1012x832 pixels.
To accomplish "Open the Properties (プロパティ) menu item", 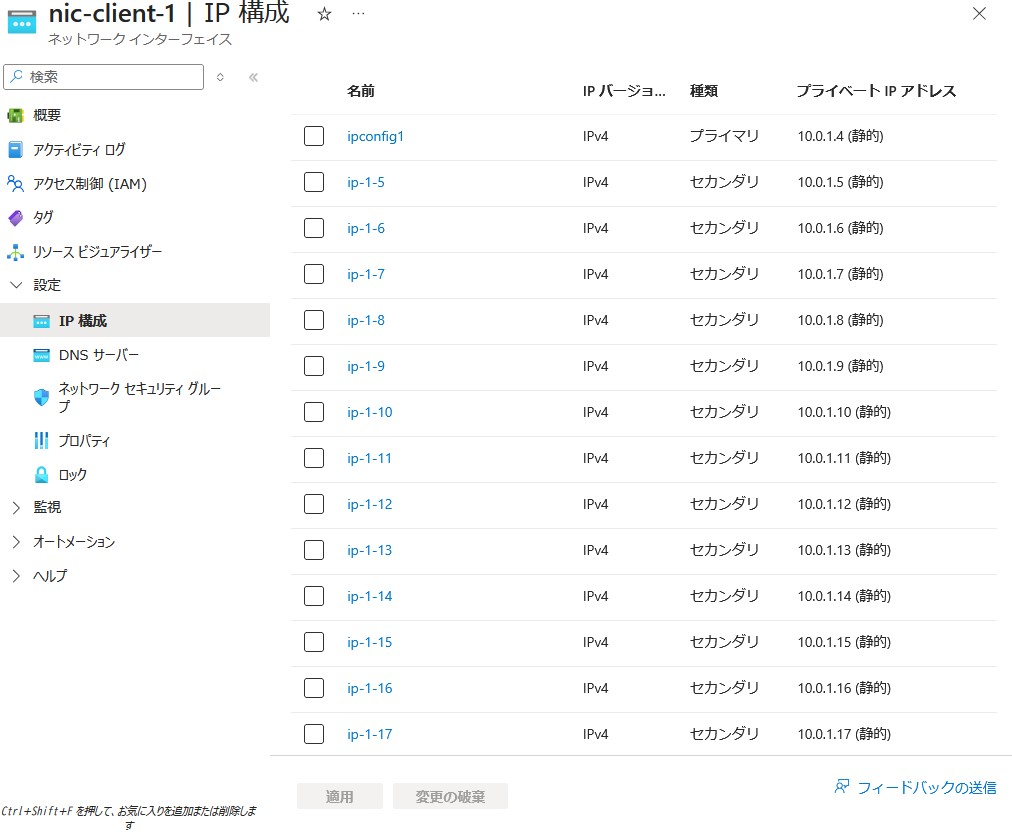I will [84, 441].
